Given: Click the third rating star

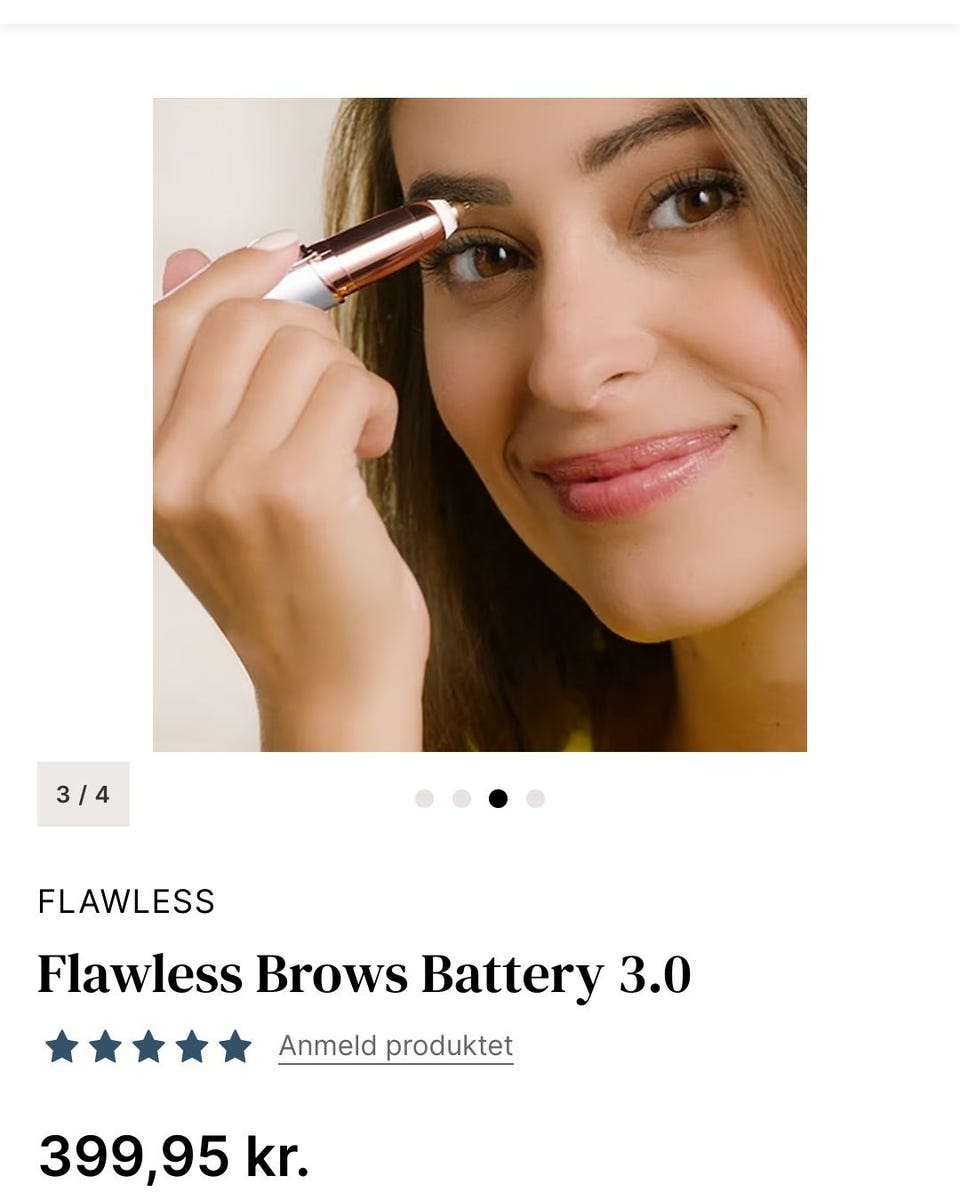Looking at the screenshot, I should pos(148,1047).
